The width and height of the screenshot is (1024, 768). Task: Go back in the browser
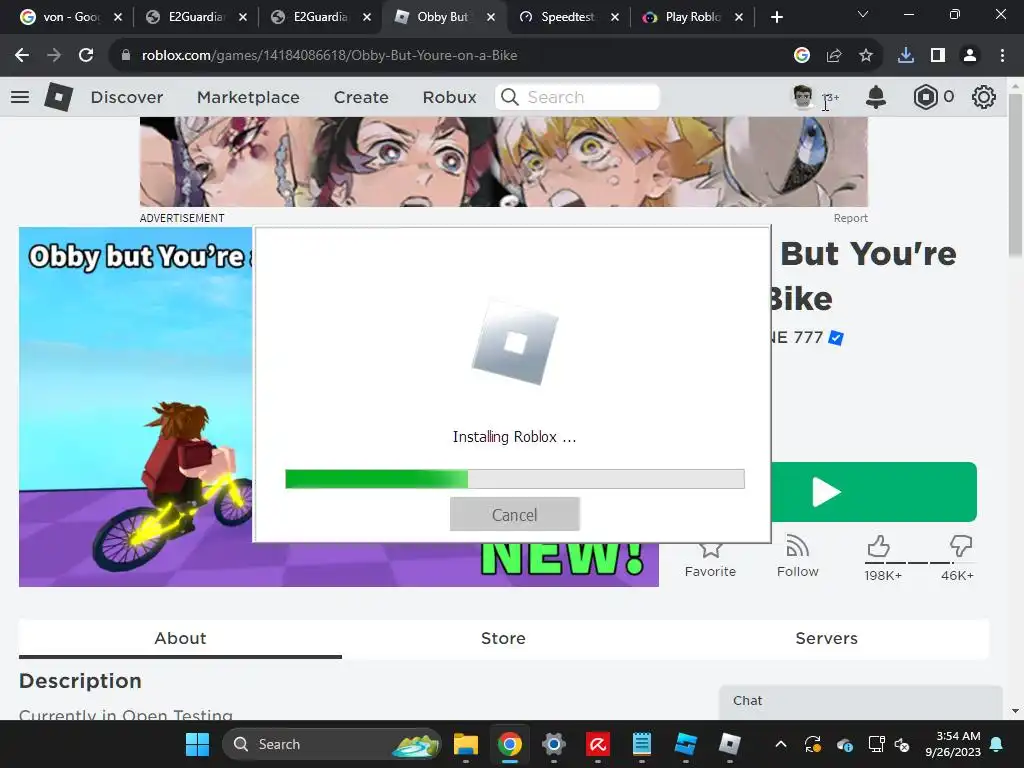(22, 56)
